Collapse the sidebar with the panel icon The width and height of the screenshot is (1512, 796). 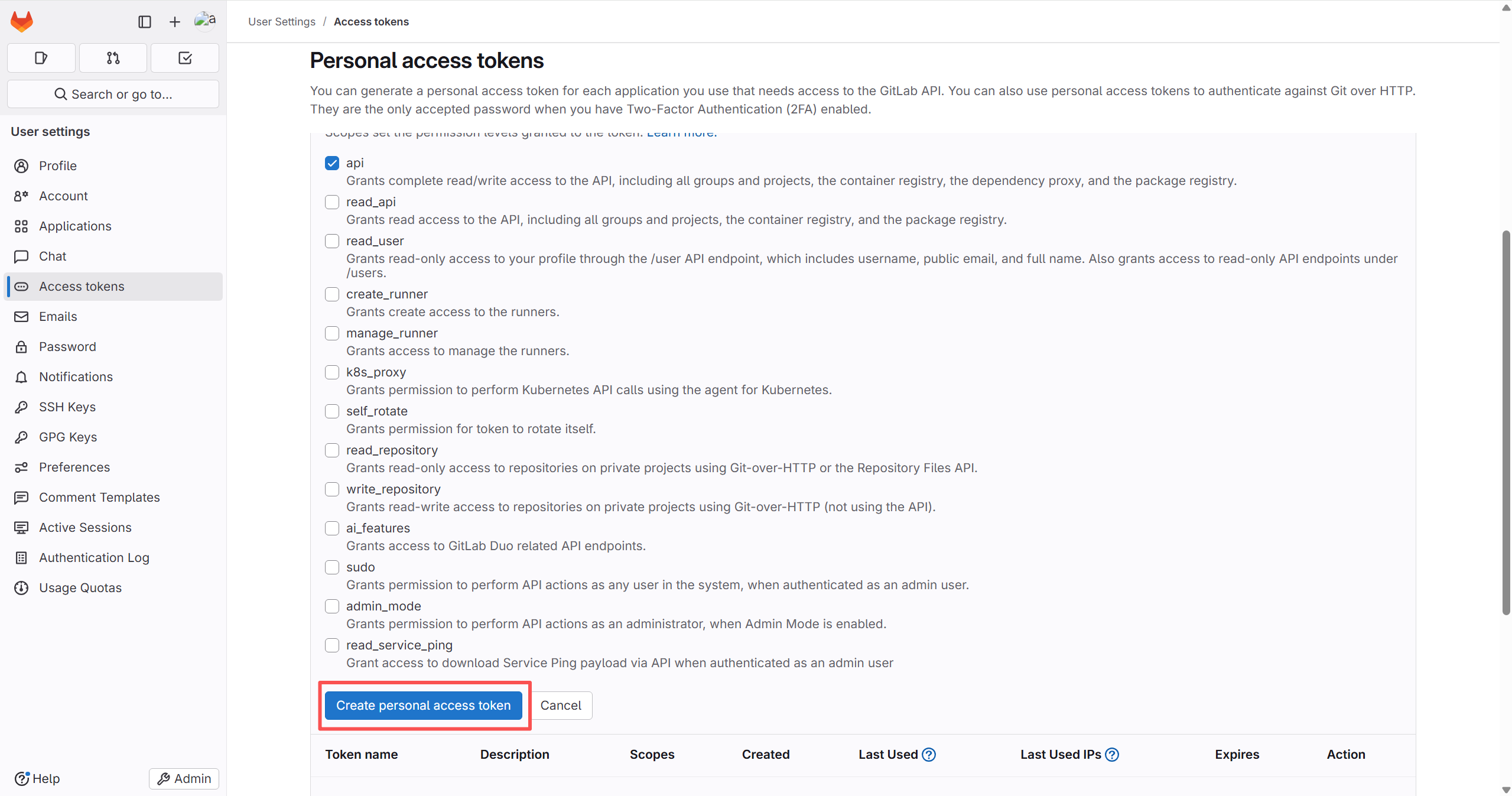145,22
